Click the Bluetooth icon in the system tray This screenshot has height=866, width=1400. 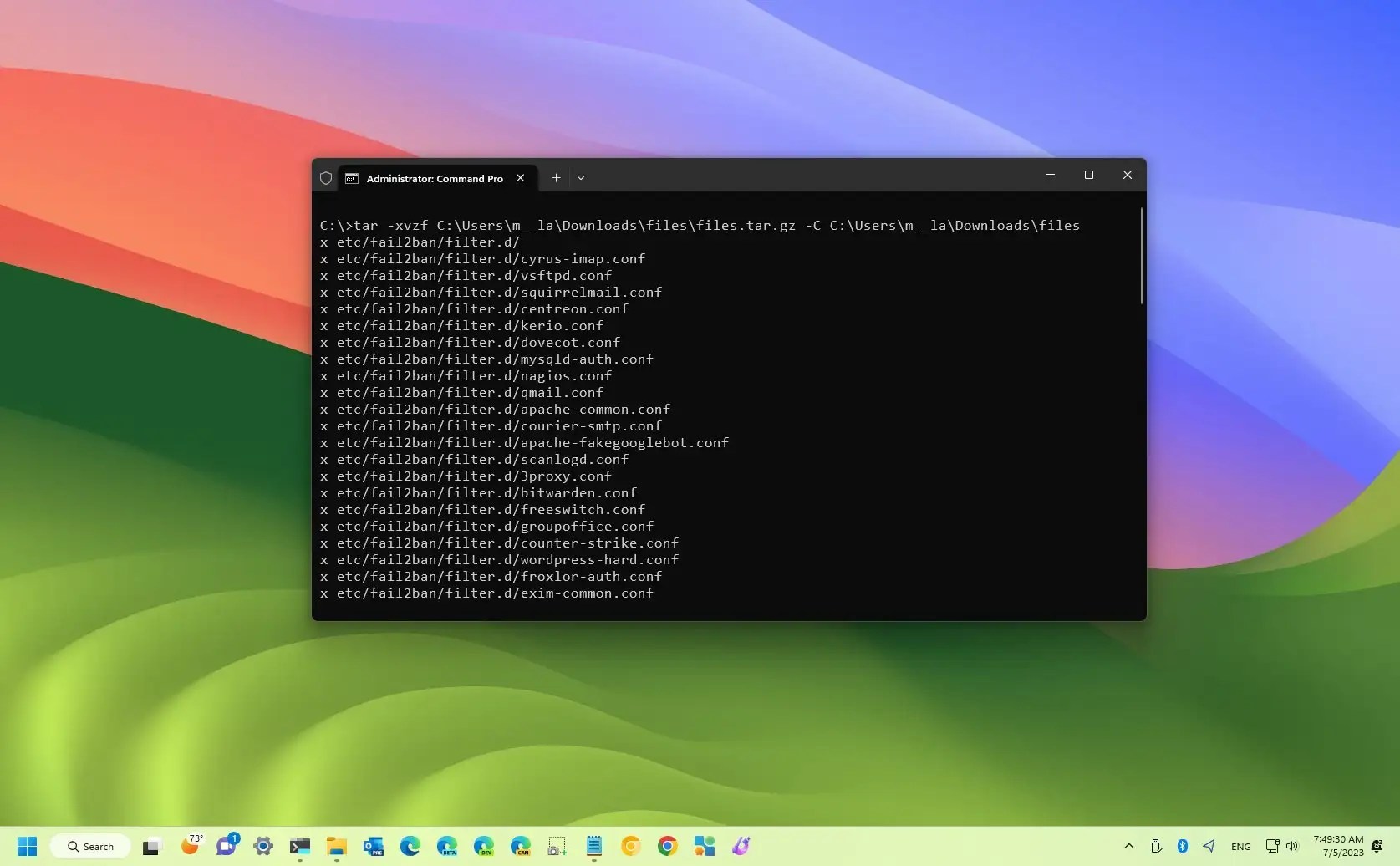1183,846
